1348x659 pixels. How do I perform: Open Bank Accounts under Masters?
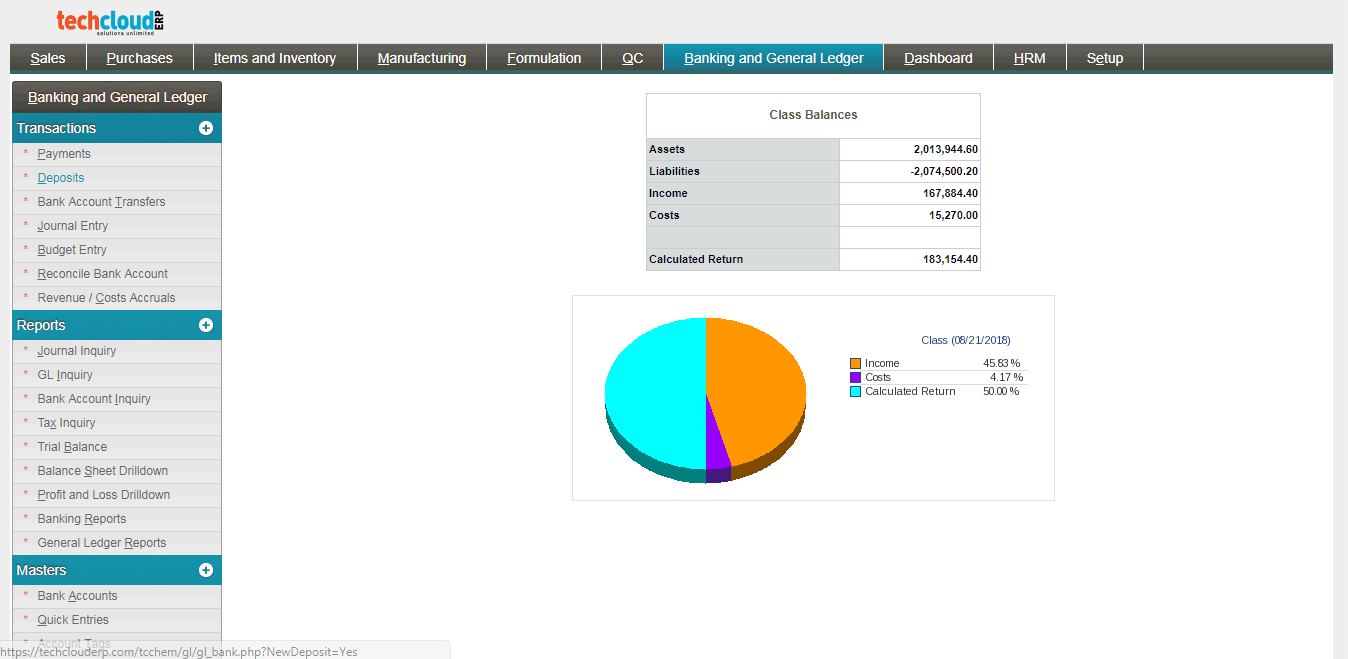coord(77,596)
